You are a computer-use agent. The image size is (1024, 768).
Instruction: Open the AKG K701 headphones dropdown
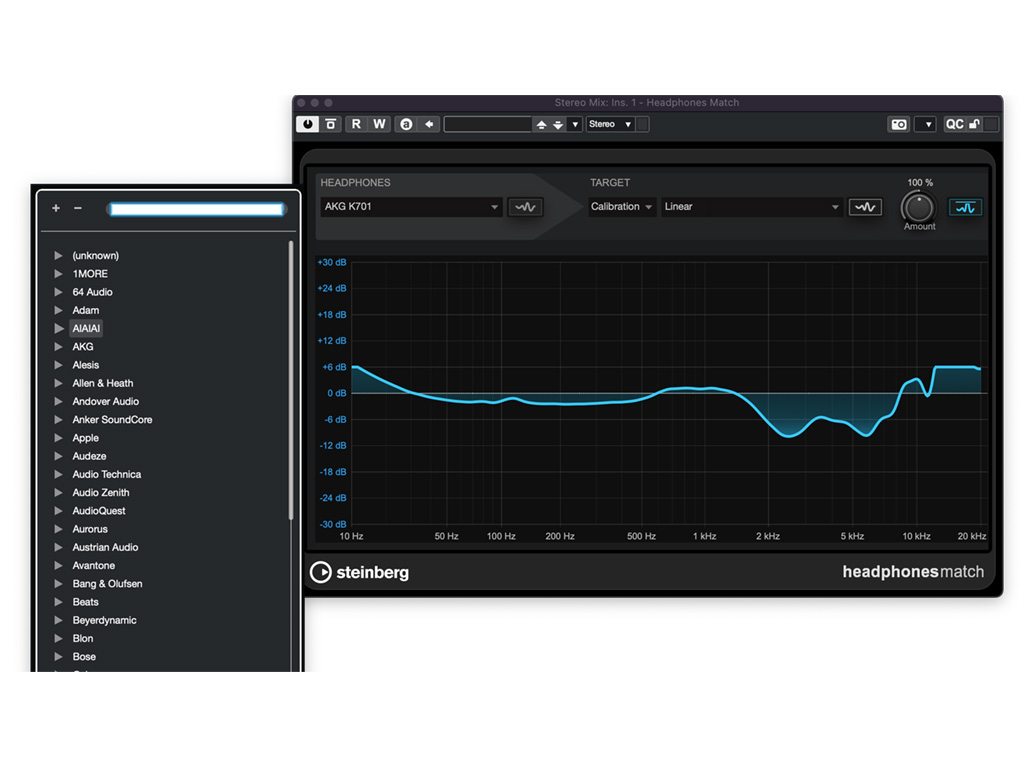pyautogui.click(x=410, y=207)
